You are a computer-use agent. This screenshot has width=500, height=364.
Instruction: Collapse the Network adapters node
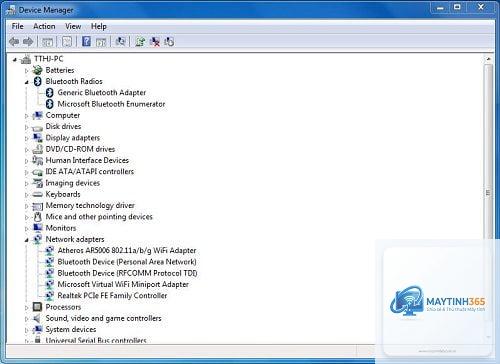(x=27, y=240)
